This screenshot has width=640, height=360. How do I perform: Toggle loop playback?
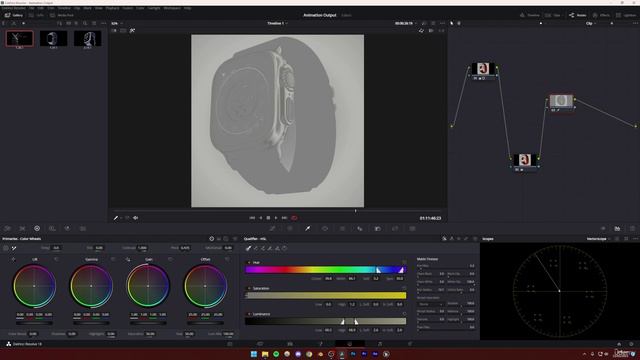point(294,218)
